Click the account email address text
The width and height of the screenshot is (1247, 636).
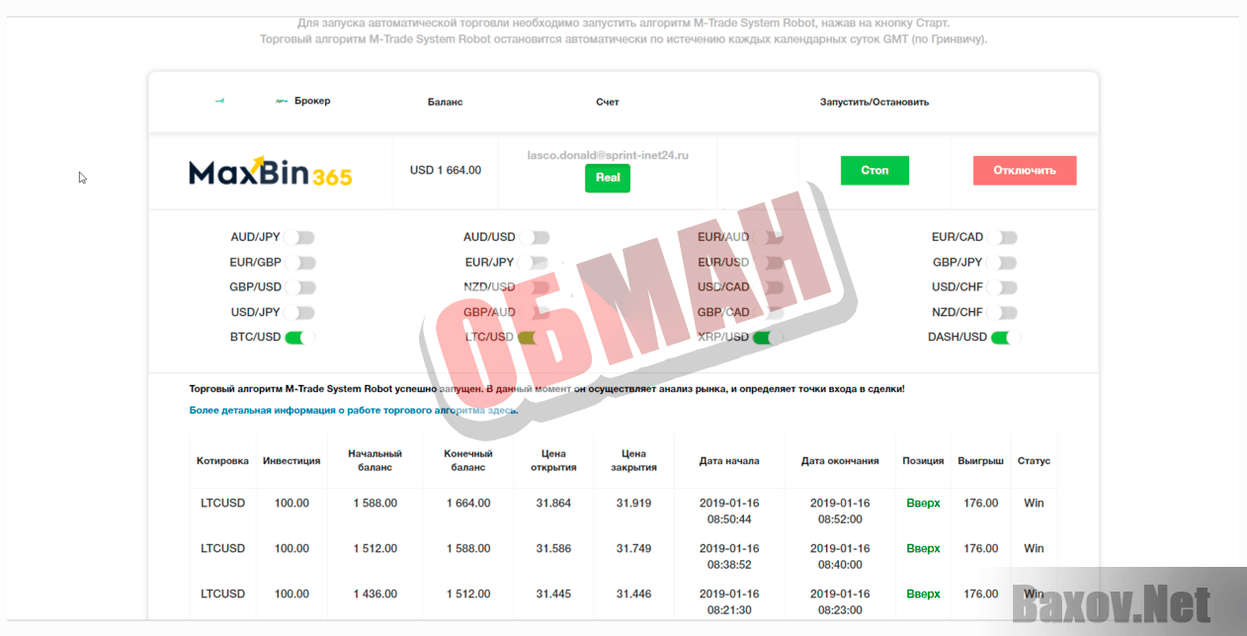(x=607, y=156)
